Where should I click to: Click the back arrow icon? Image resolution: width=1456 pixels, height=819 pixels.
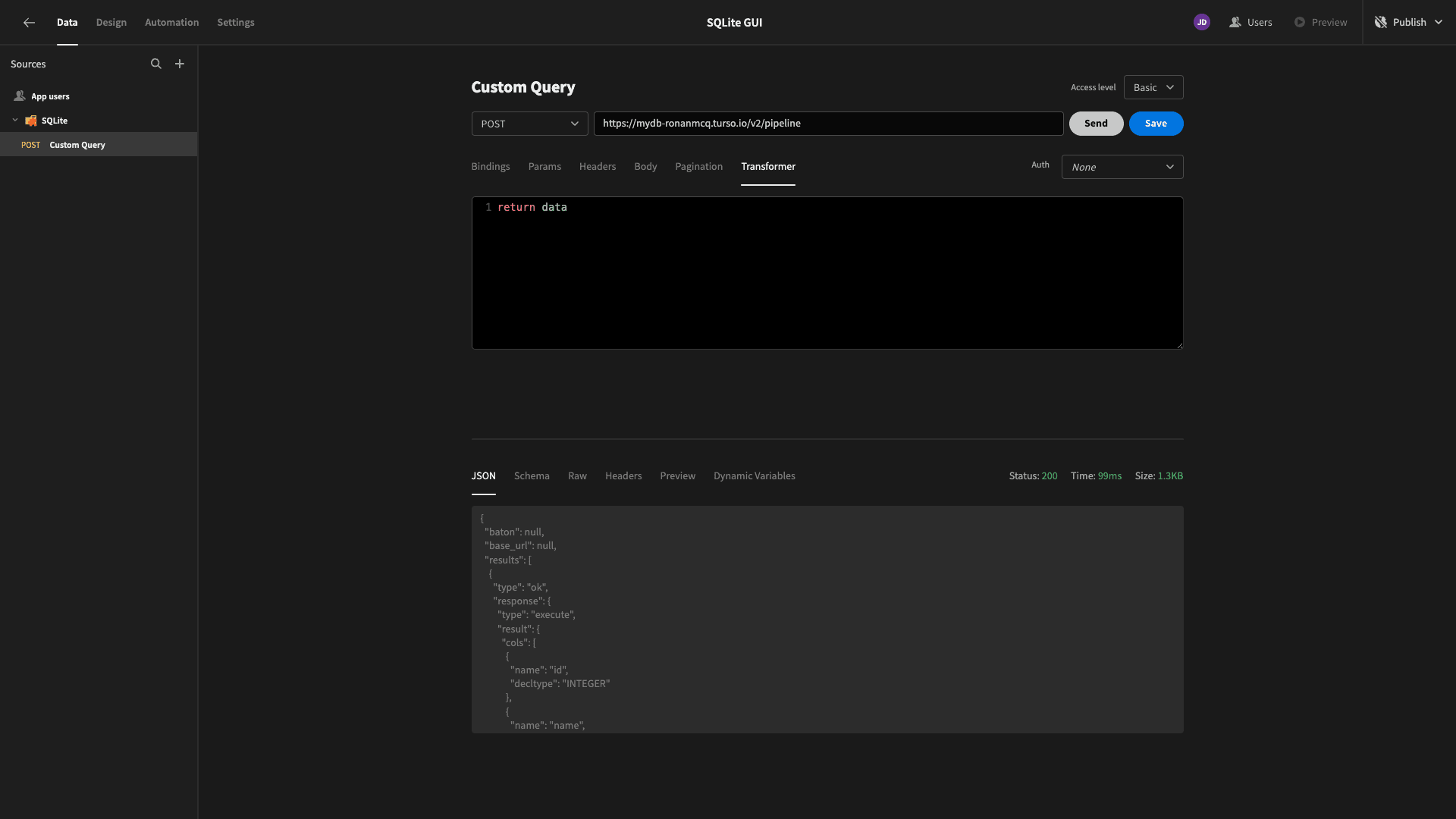[x=29, y=23]
